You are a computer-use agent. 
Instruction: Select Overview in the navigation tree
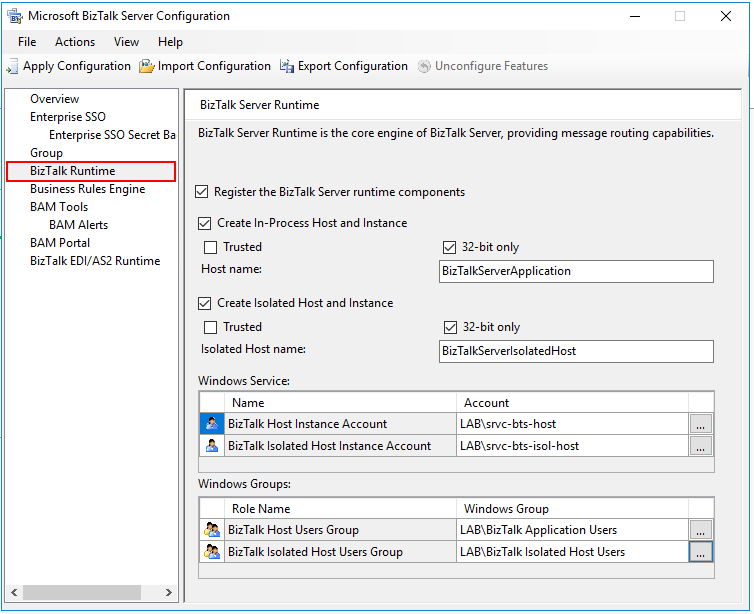pos(54,99)
